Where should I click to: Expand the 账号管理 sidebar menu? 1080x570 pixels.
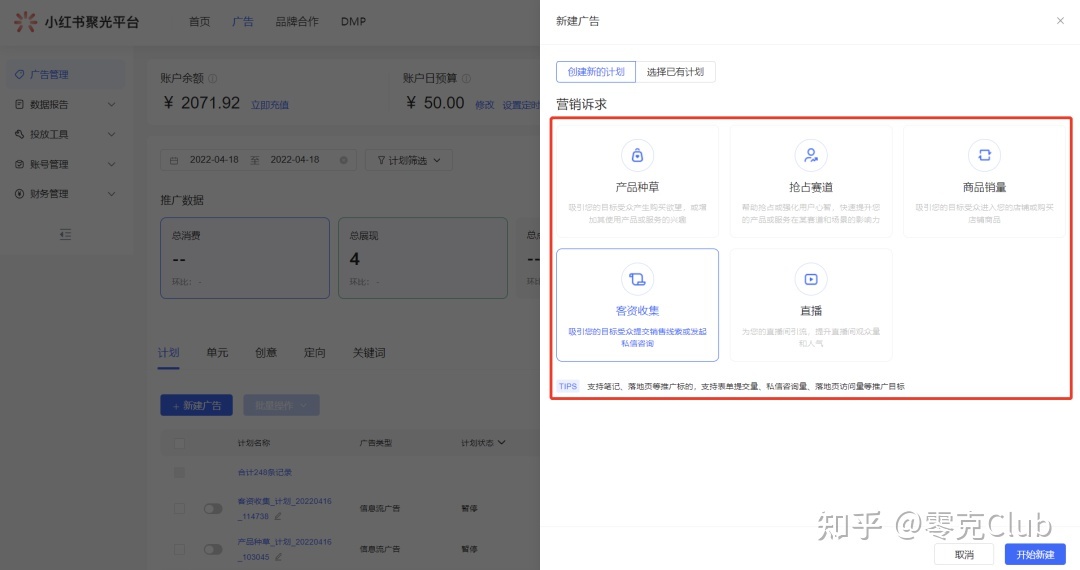click(112, 164)
